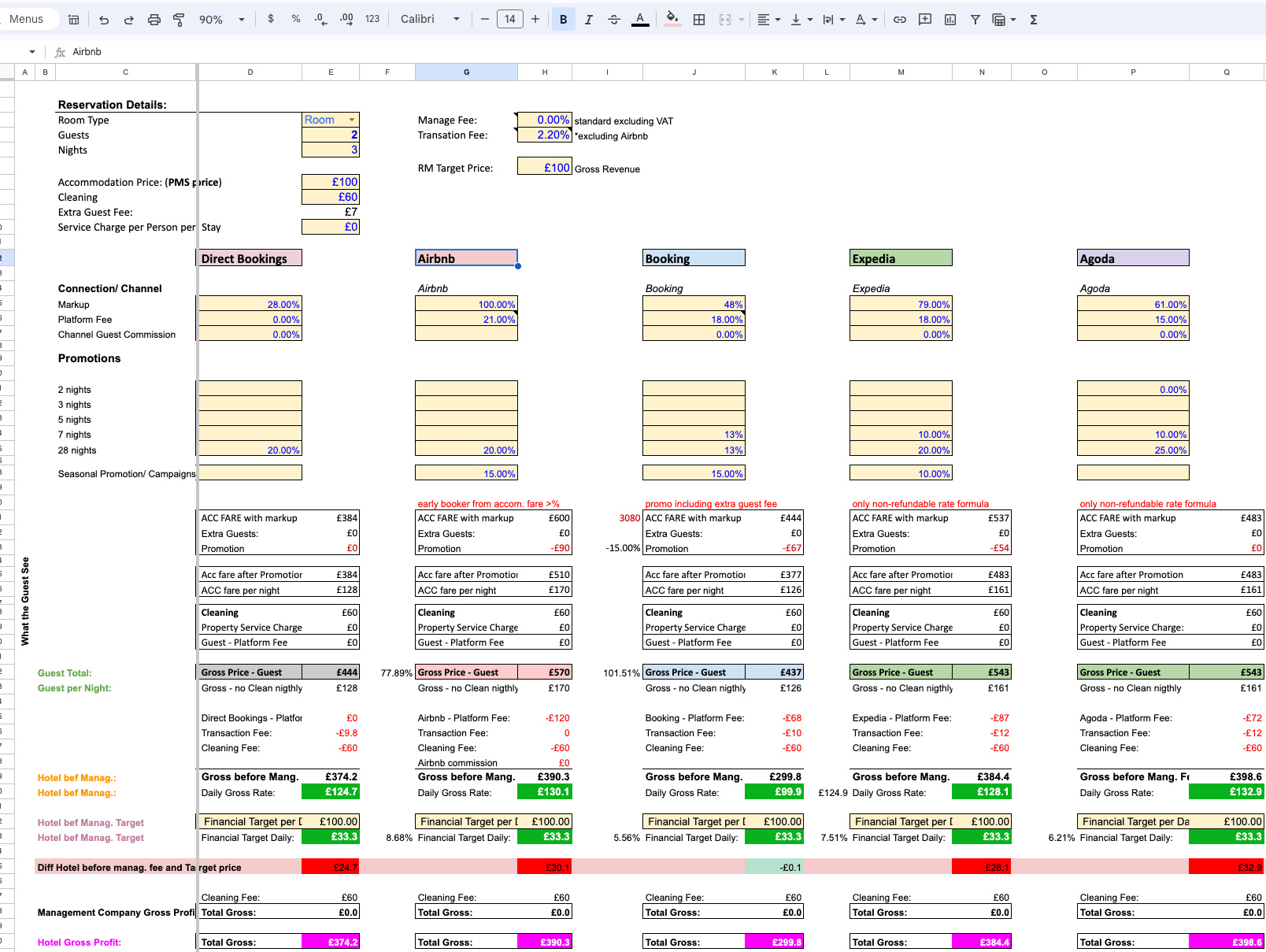Open the 90% zoom dropdown
Image resolution: width=1266 pixels, height=952 pixels.
point(221,20)
